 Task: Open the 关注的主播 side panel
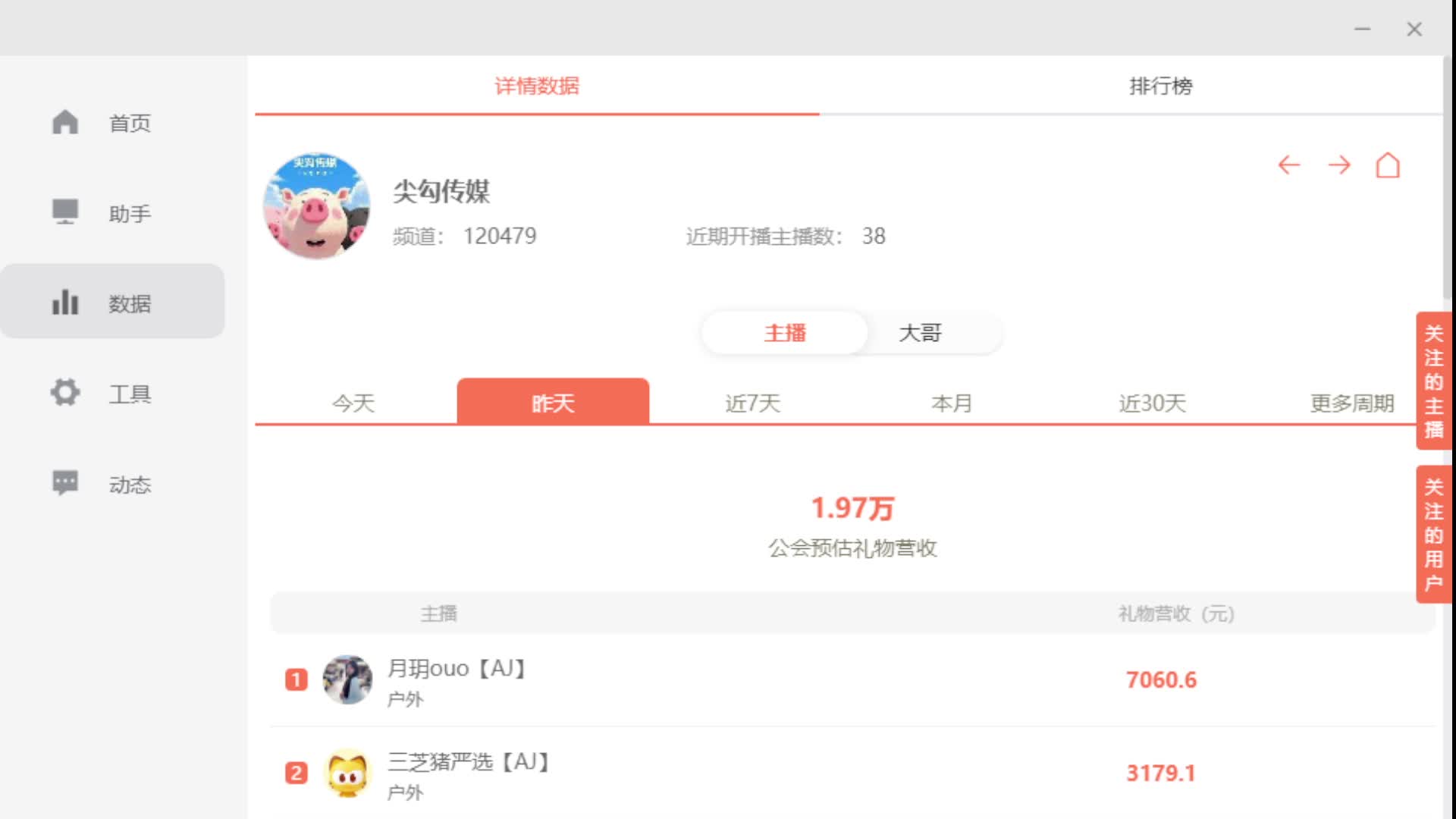click(x=1433, y=381)
